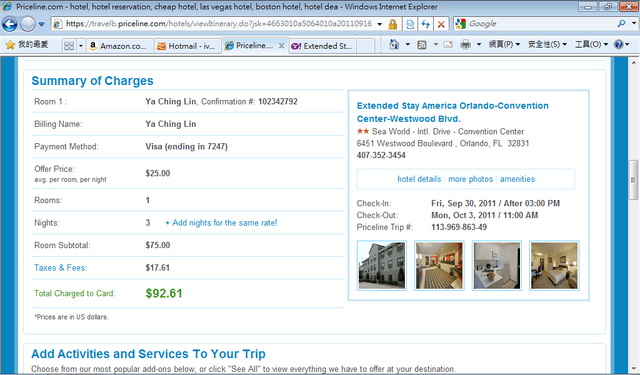Image resolution: width=640 pixels, height=375 pixels.
Task: Click the RSS feeds toolbar icon
Action: [422, 44]
